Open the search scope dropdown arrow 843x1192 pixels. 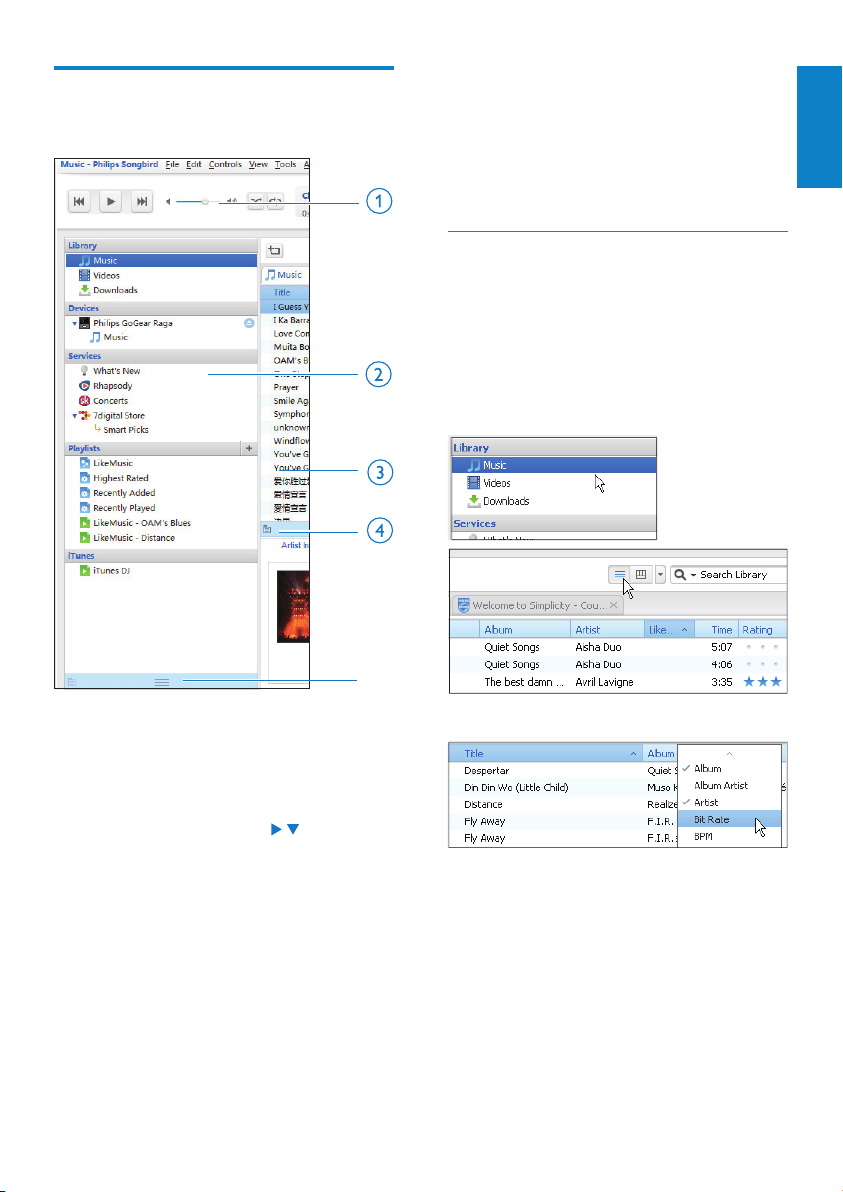pyautogui.click(x=693, y=575)
